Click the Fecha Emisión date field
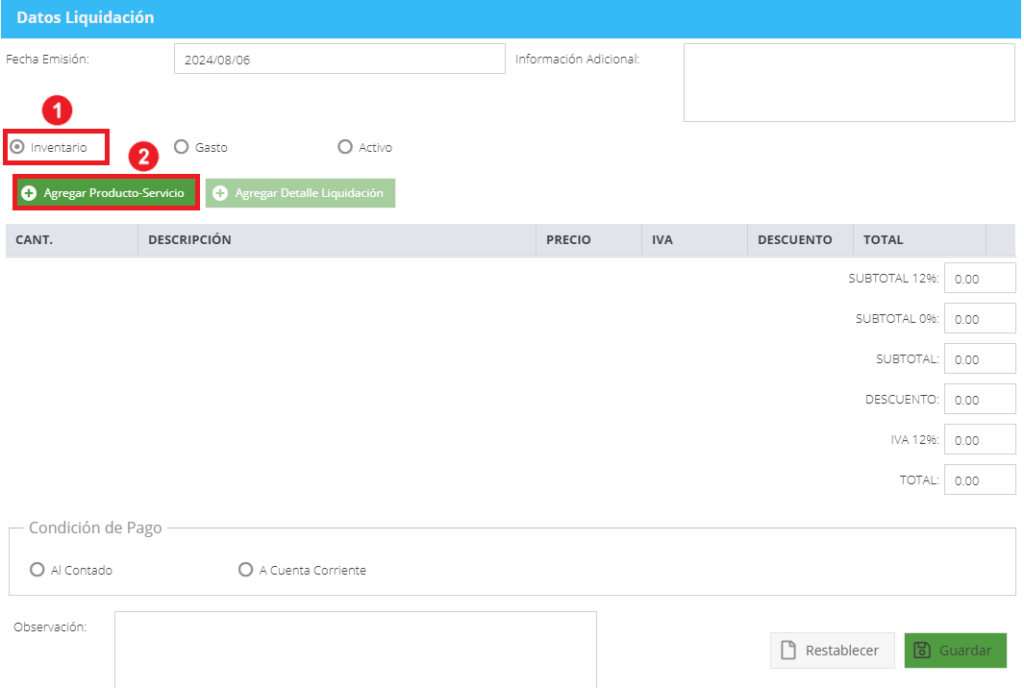This screenshot has width=1024, height=688. click(x=340, y=59)
